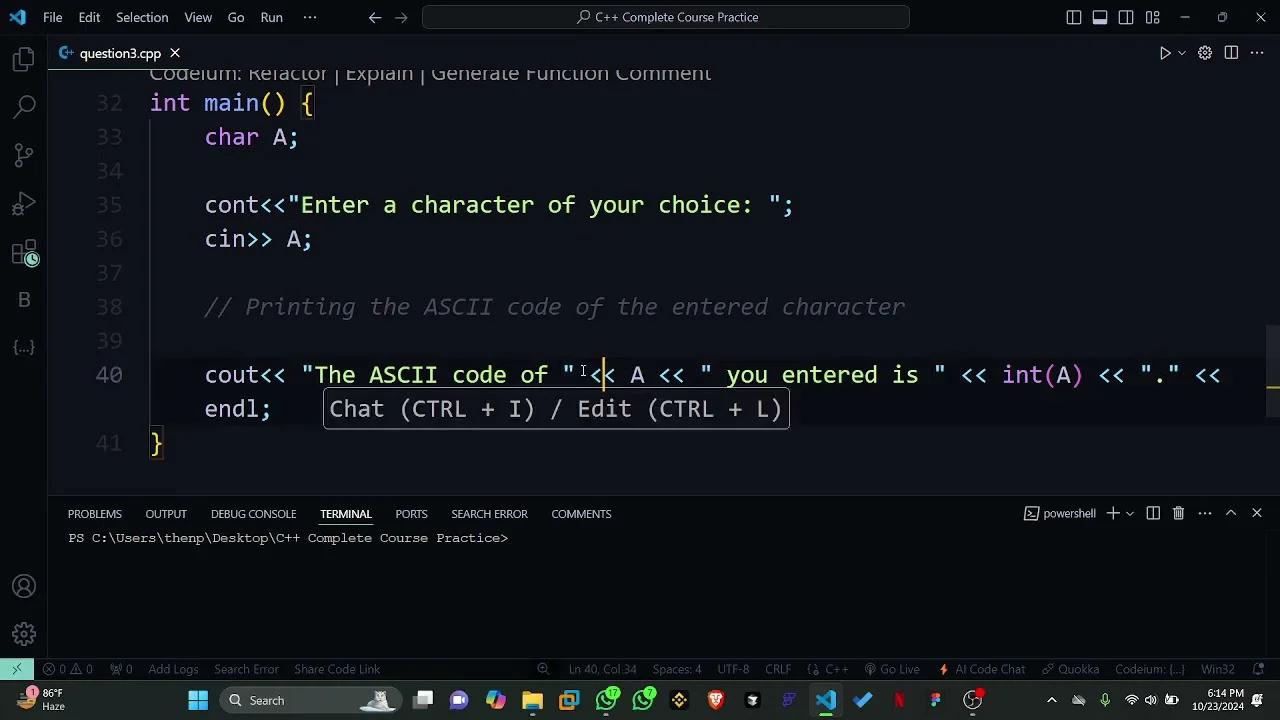1280x720 pixels.
Task: Run the C++ file with the play button
Action: pos(1163,53)
